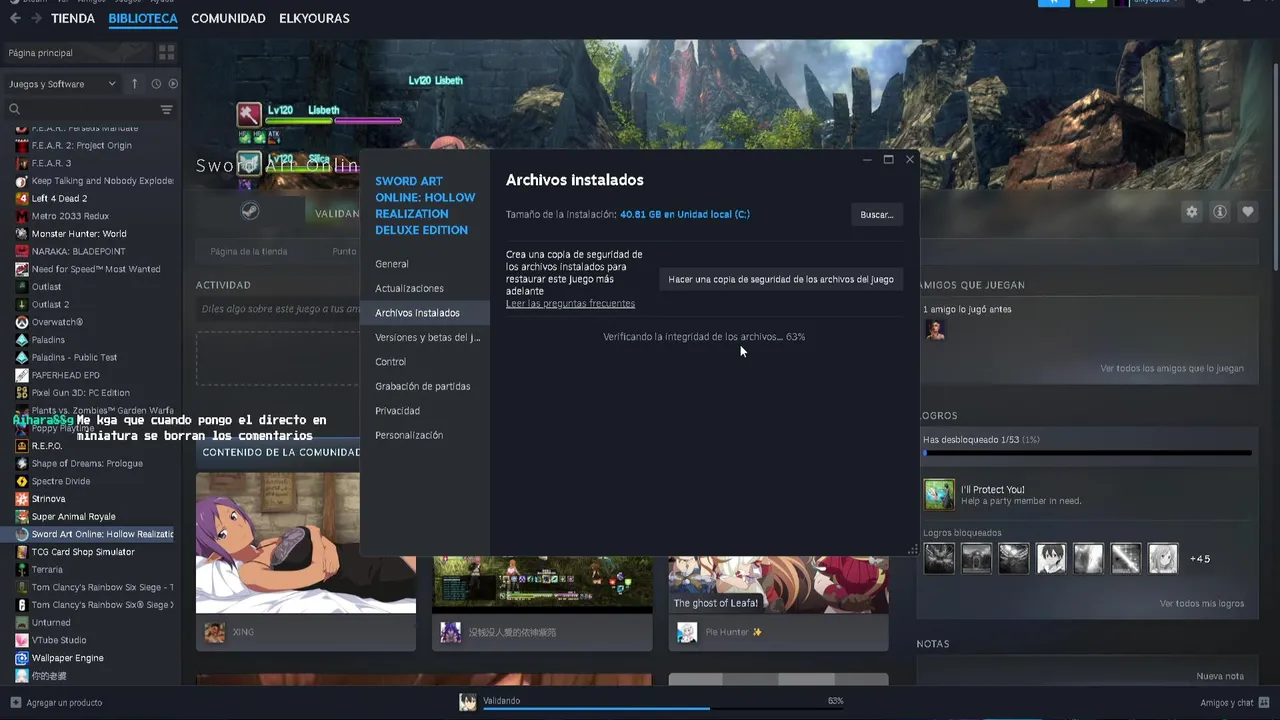1280x720 pixels.
Task: Open The ghost of Leafa! community thumbnail
Action: point(778,584)
